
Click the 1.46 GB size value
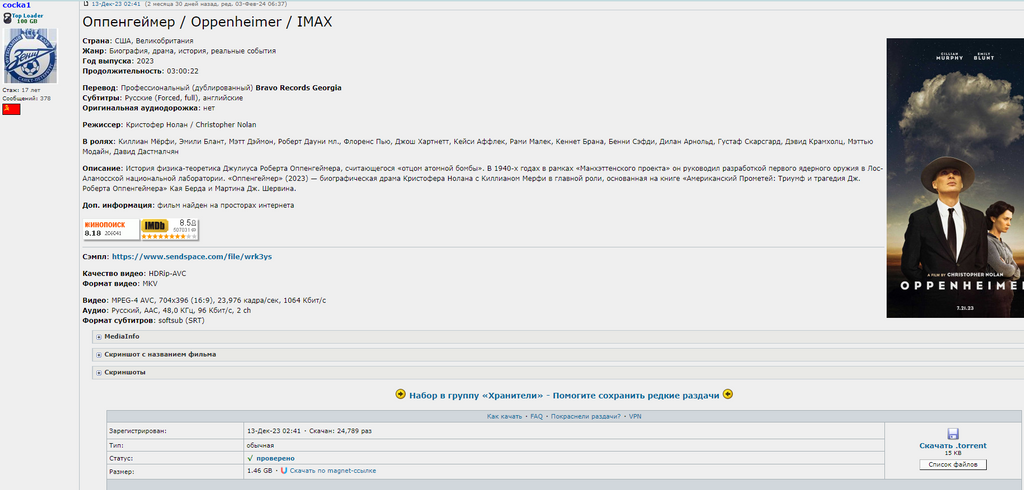tap(260, 470)
